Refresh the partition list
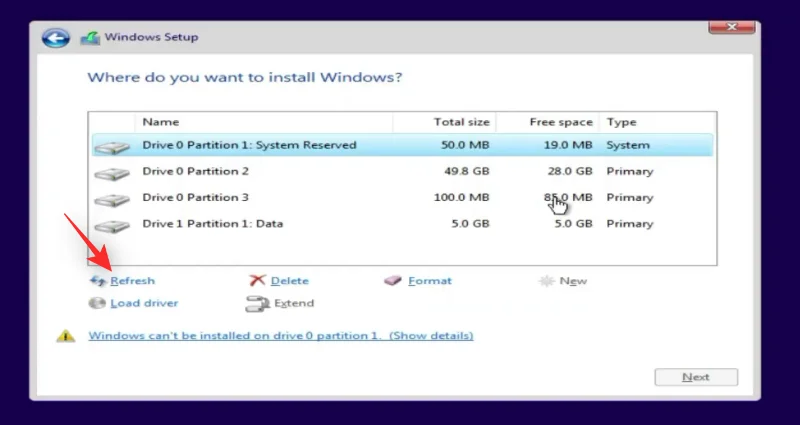 pyautogui.click(x=133, y=281)
